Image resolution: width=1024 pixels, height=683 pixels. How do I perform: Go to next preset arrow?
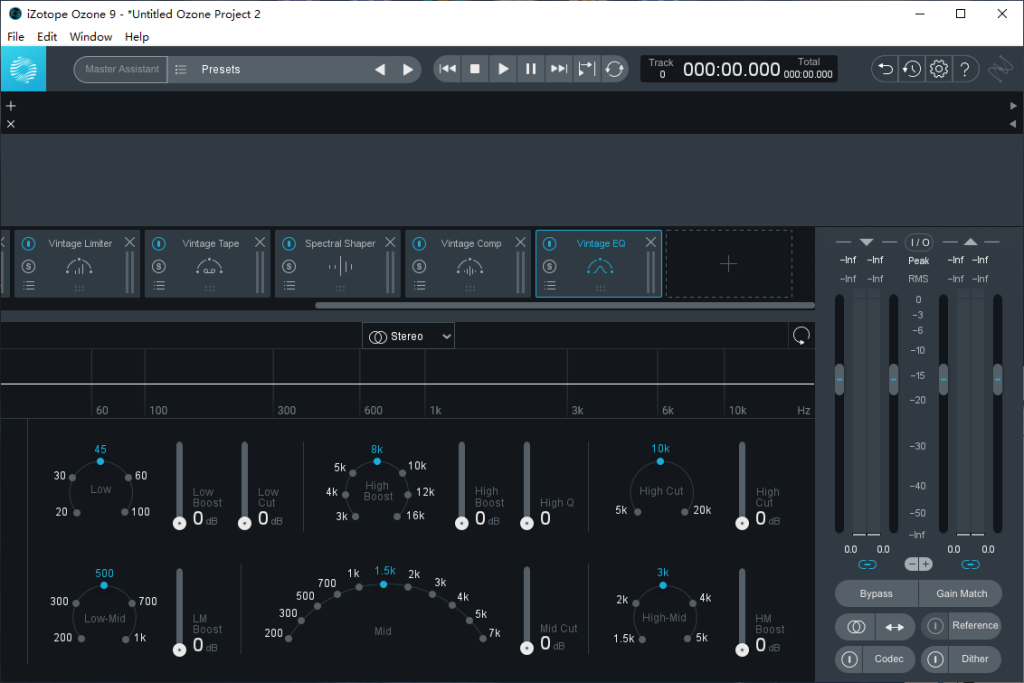point(408,69)
